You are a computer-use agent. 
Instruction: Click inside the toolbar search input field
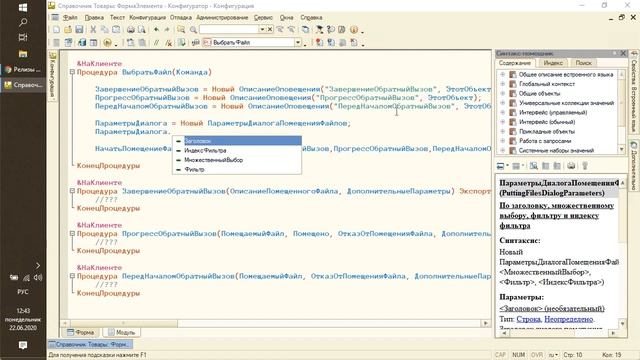(x=229, y=29)
